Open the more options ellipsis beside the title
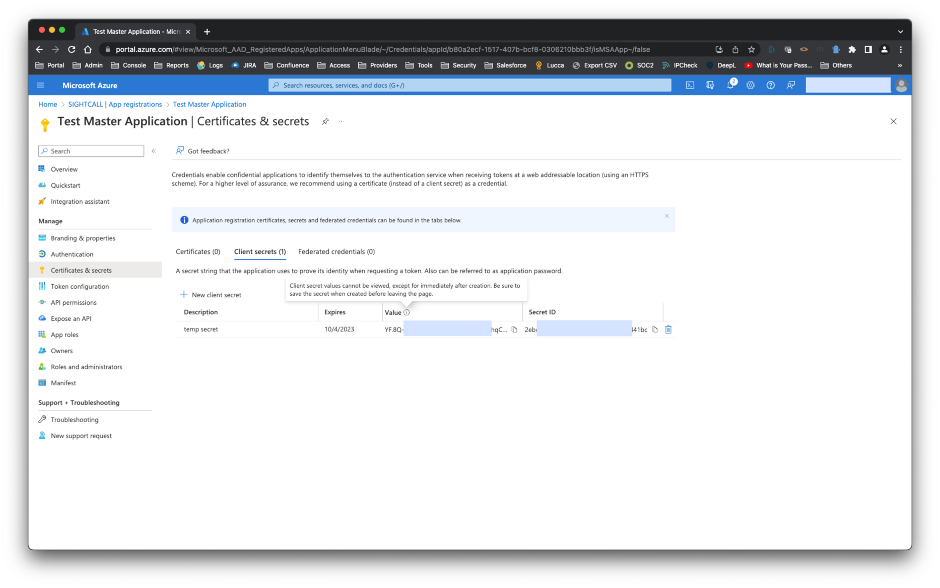940x588 pixels. coord(341,121)
